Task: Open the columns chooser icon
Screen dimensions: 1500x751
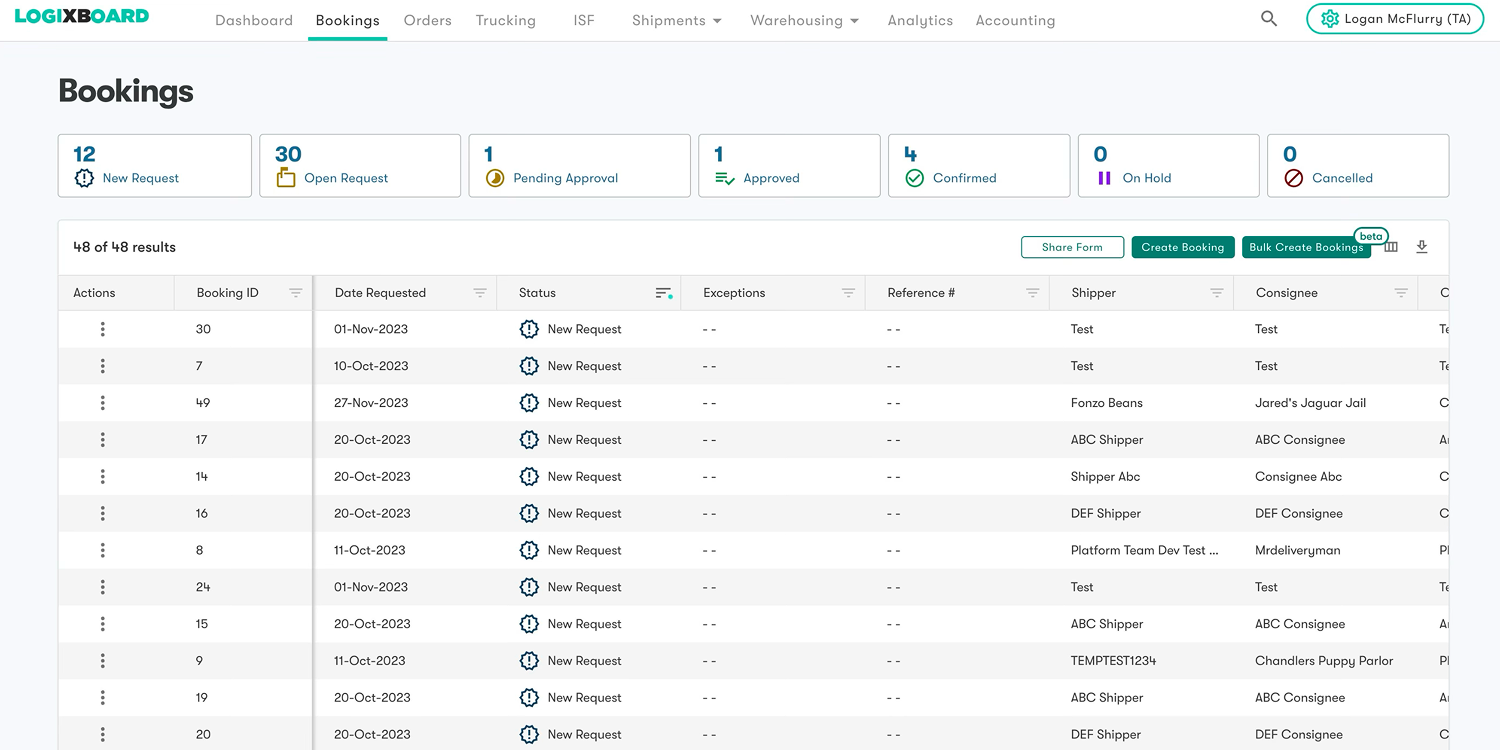Action: pyautogui.click(x=1391, y=247)
